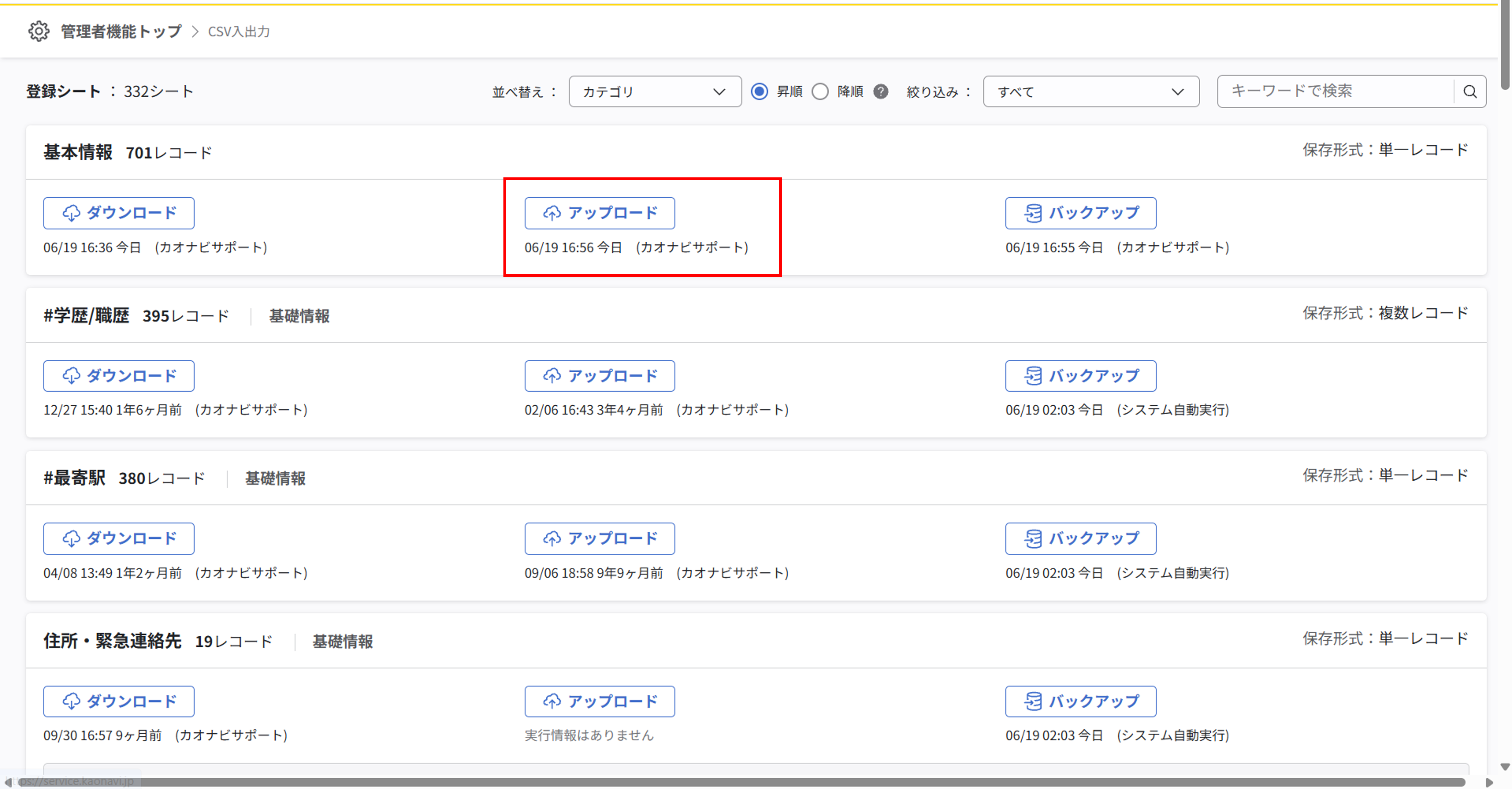Open the カテゴリ sort dropdown
The image size is (1512, 789).
655,91
